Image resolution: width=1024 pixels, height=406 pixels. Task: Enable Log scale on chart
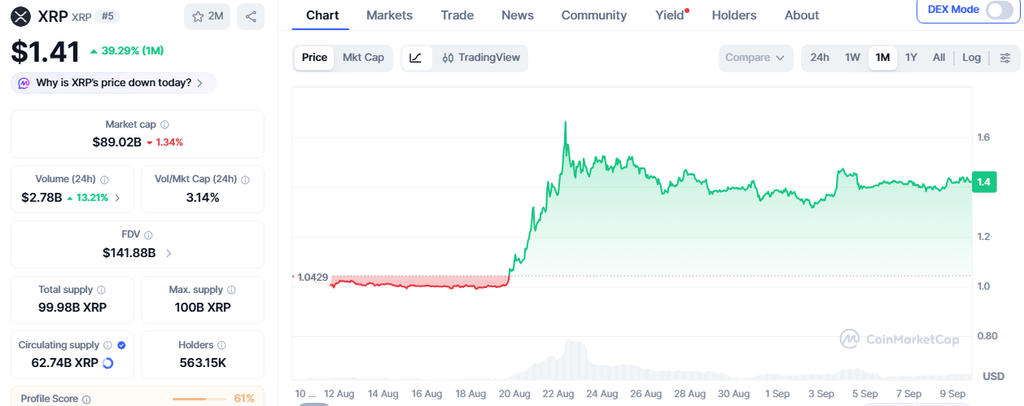[971, 57]
